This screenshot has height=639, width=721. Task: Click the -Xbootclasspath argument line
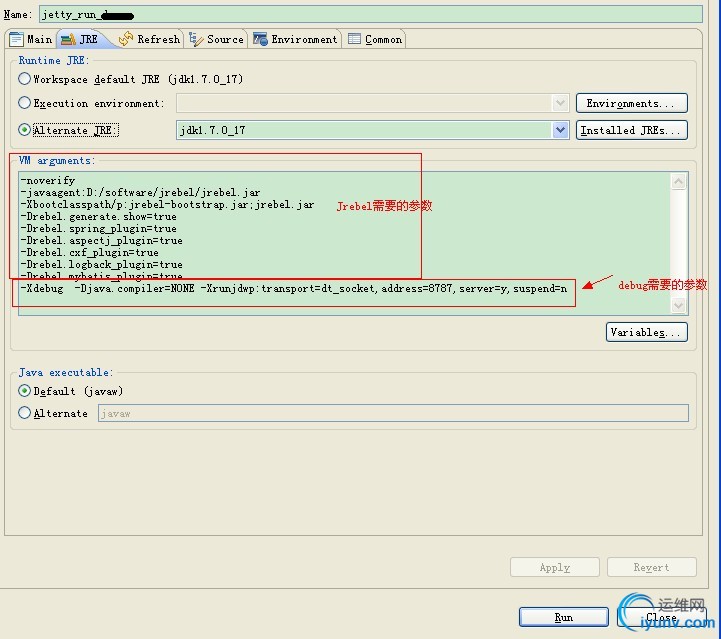coord(167,204)
